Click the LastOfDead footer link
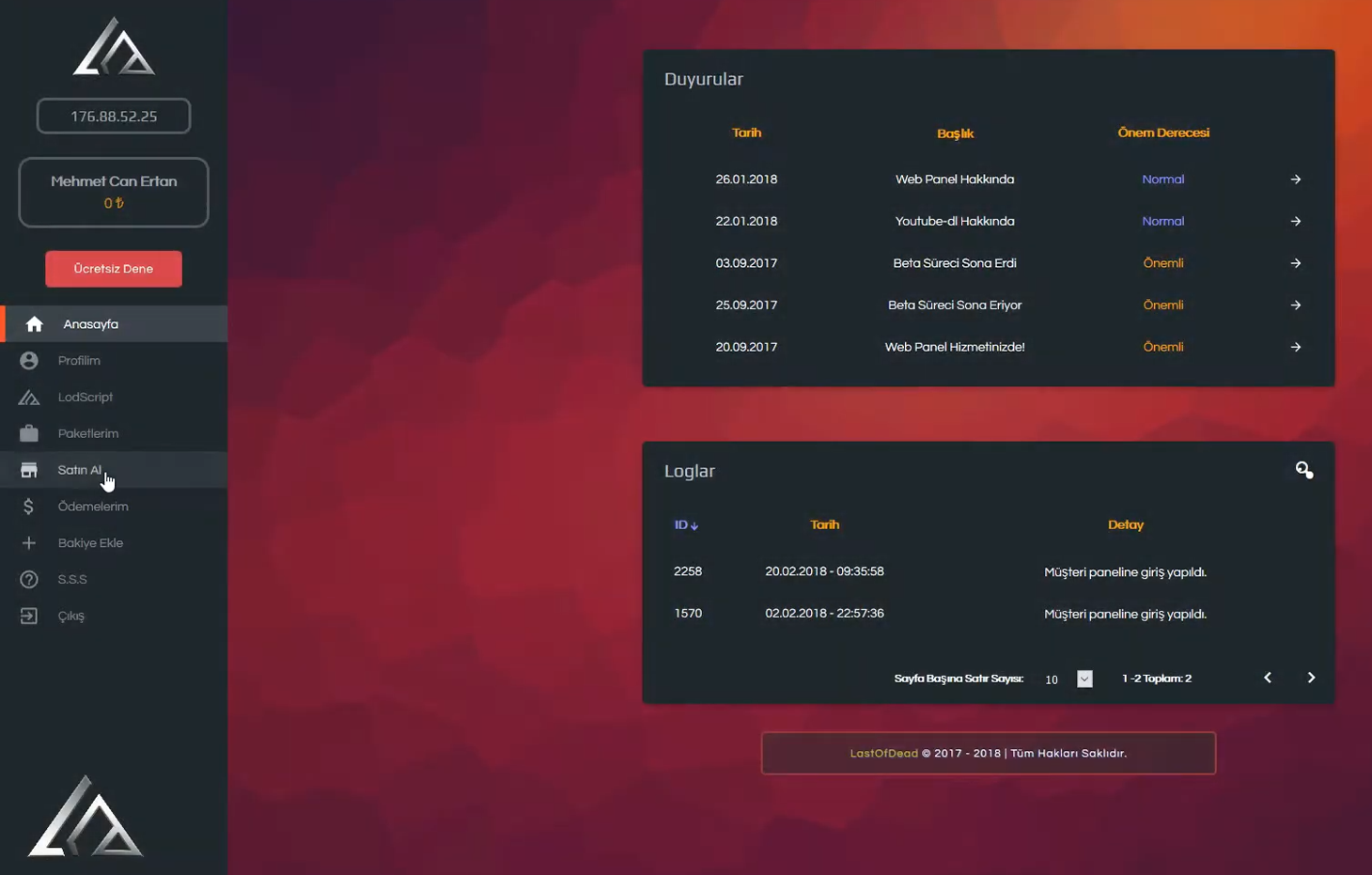The height and width of the screenshot is (875, 1372). [883, 754]
